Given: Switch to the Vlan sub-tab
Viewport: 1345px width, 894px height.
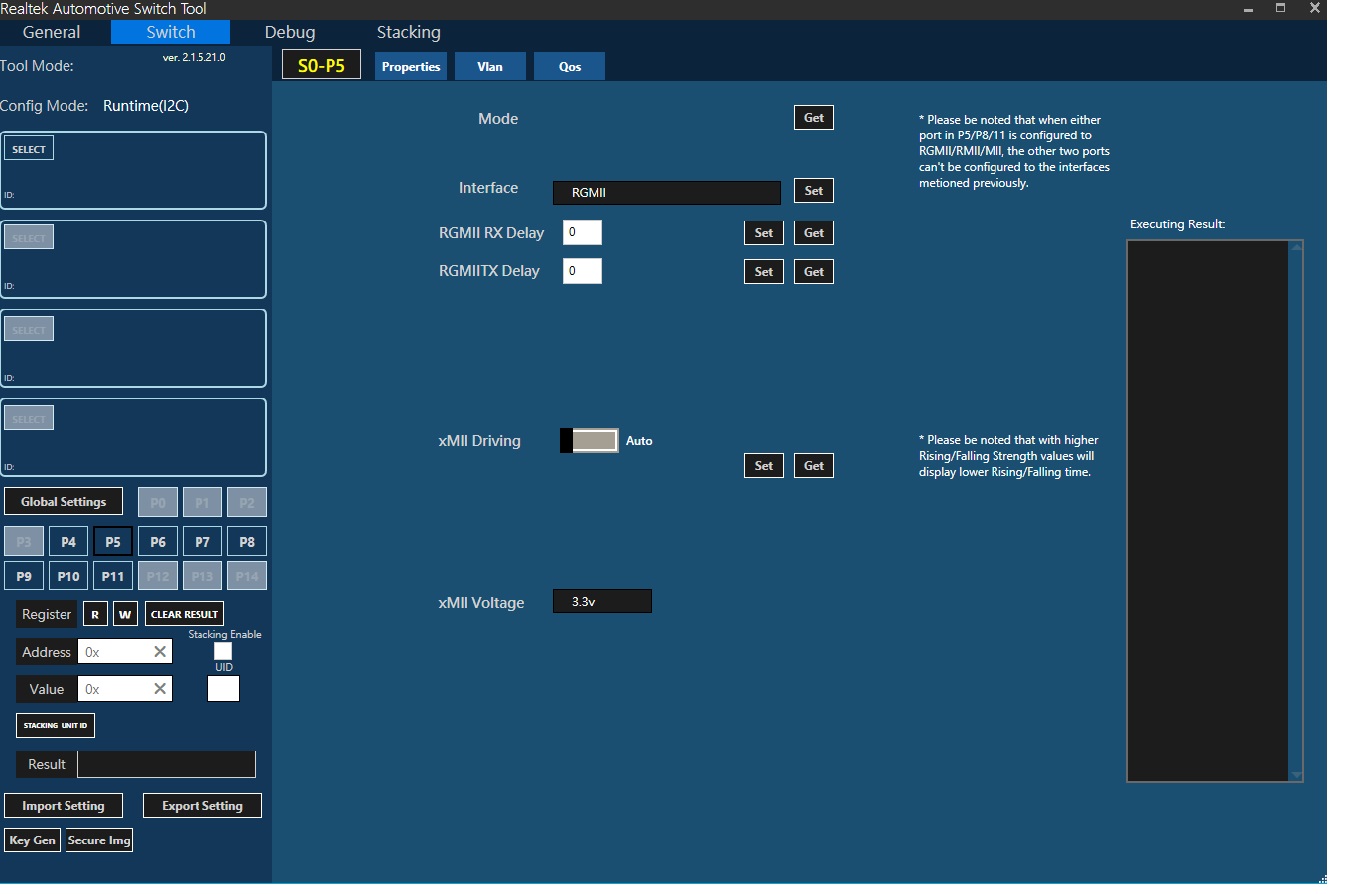Looking at the screenshot, I should [490, 66].
